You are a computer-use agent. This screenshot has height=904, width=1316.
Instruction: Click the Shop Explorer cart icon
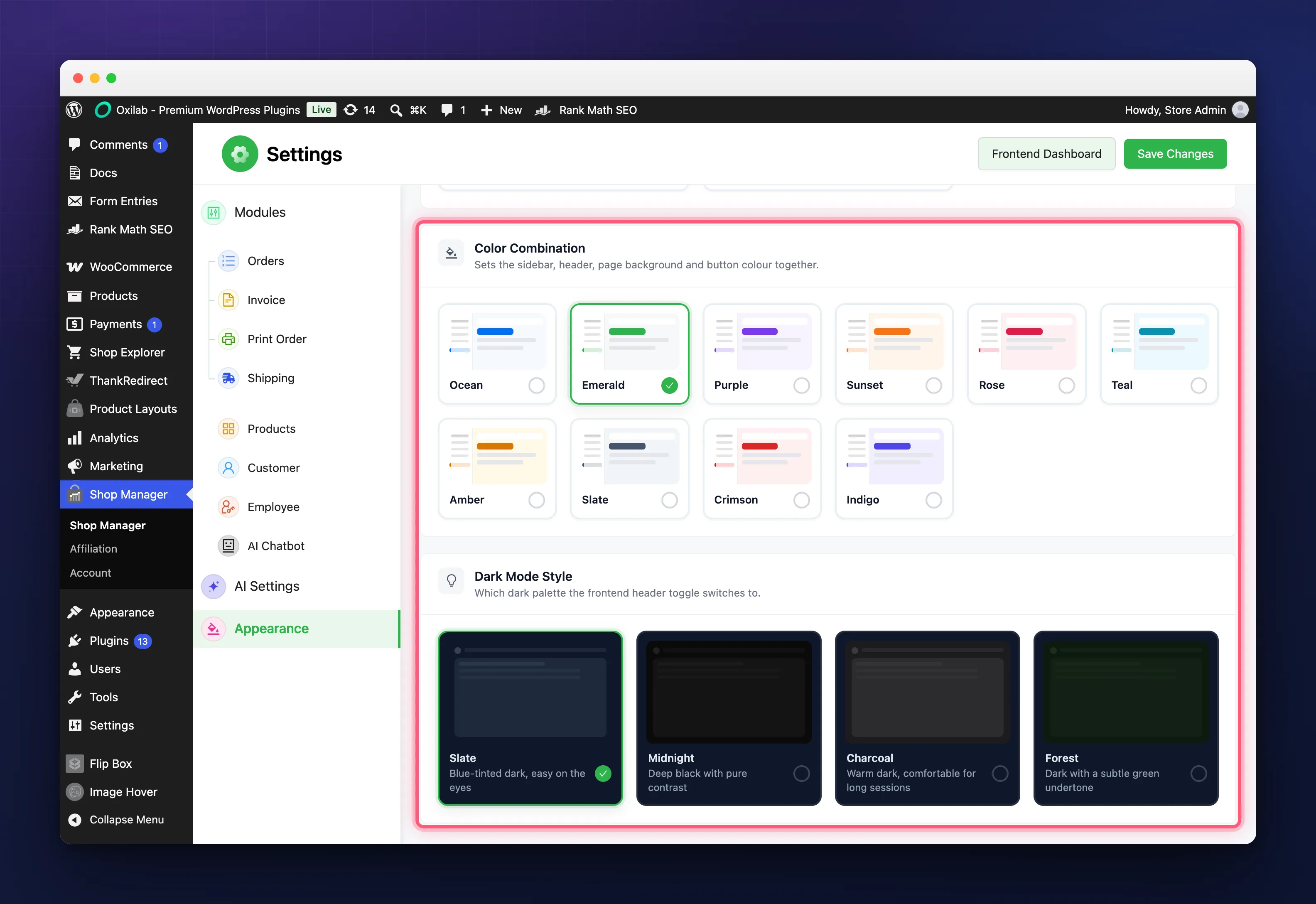pos(75,352)
